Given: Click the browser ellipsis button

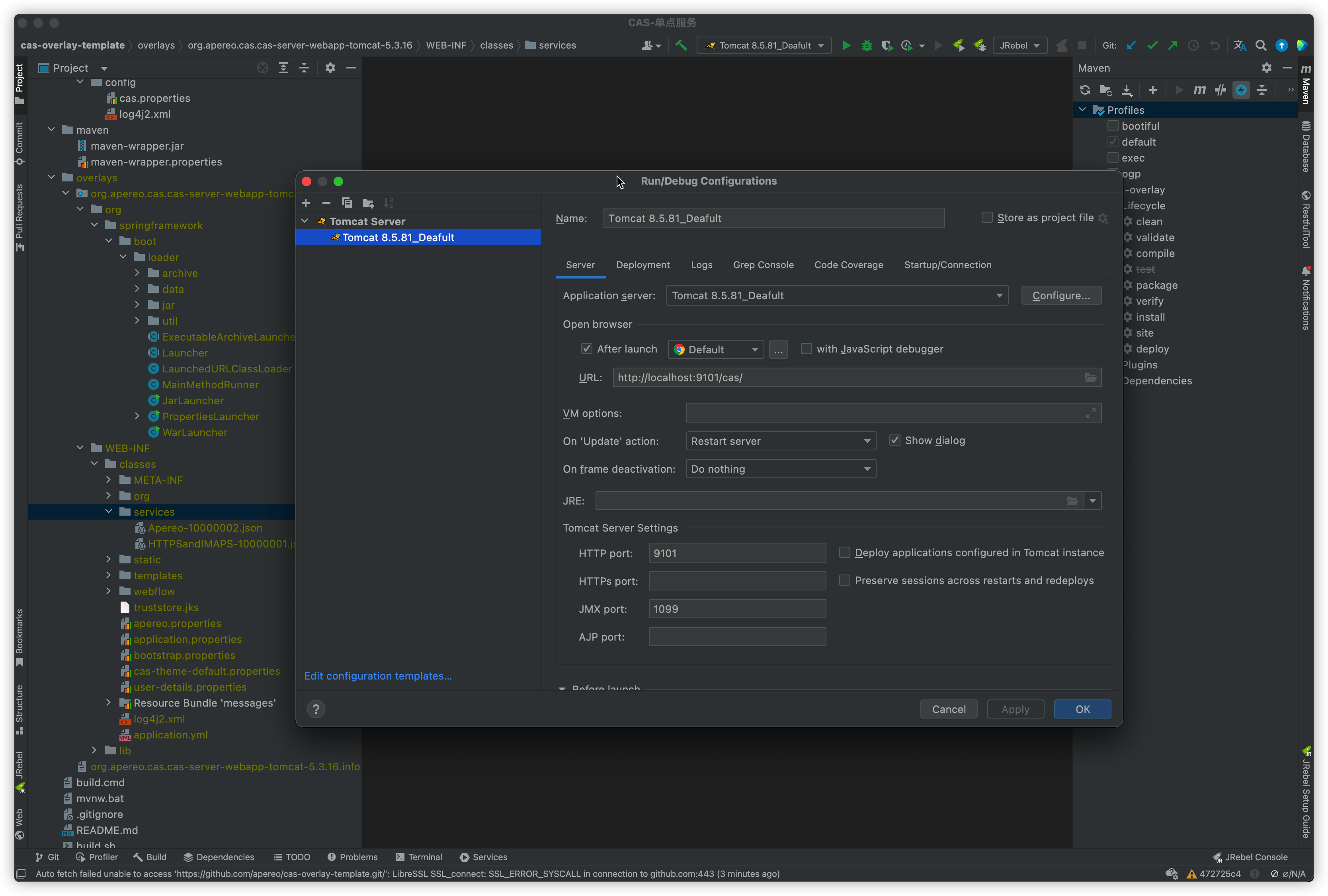Looking at the screenshot, I should coord(778,349).
